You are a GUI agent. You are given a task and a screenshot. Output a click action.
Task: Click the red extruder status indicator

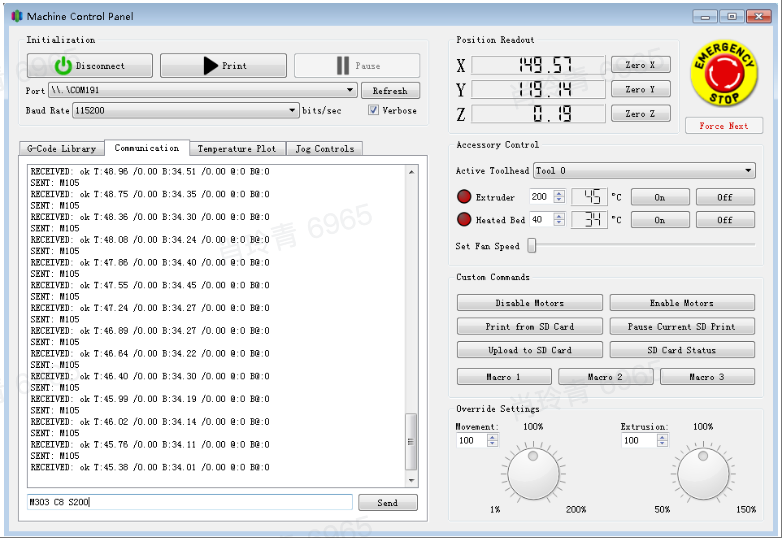click(464, 197)
